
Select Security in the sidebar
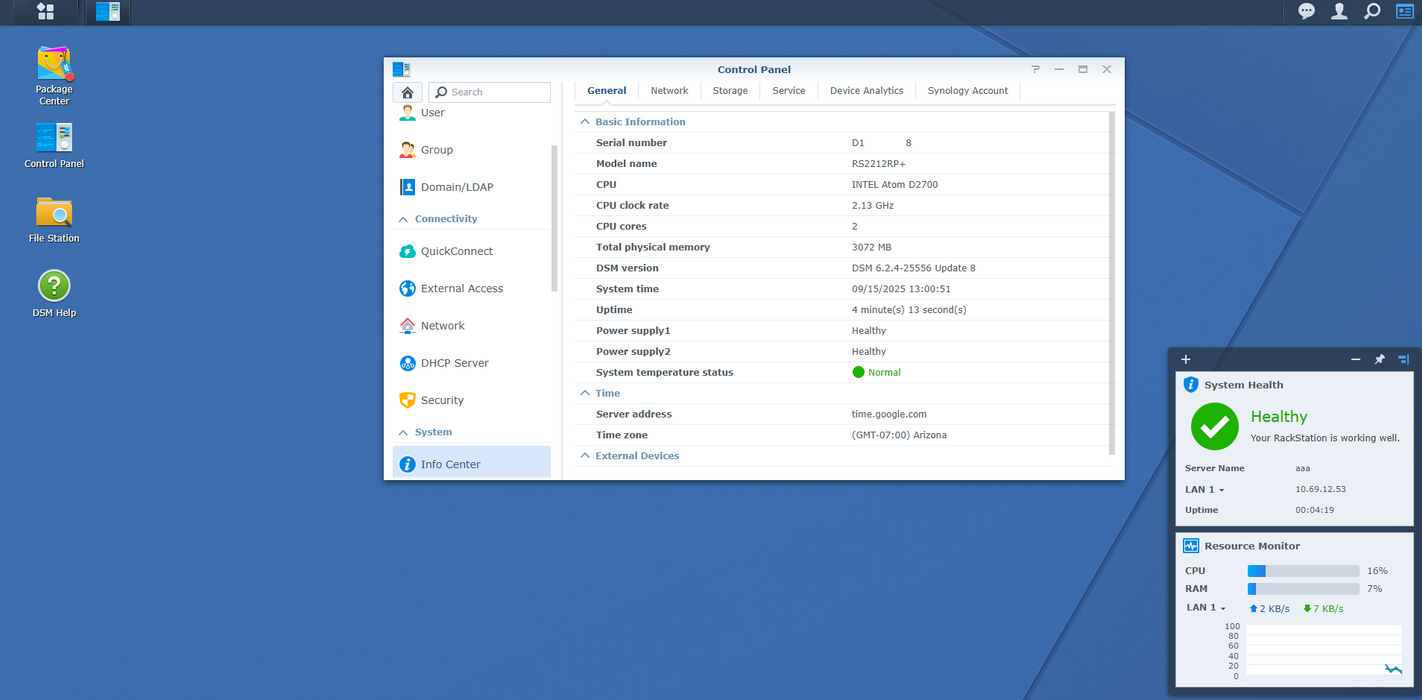click(x=442, y=401)
